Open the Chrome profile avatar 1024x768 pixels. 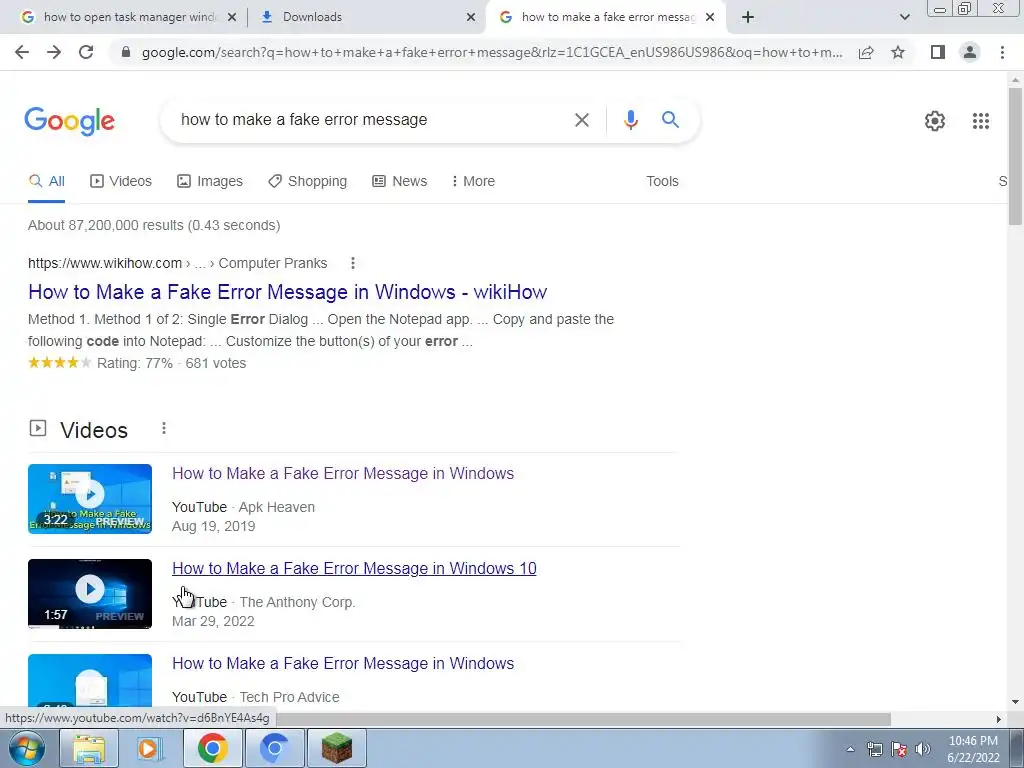pyautogui.click(x=970, y=52)
